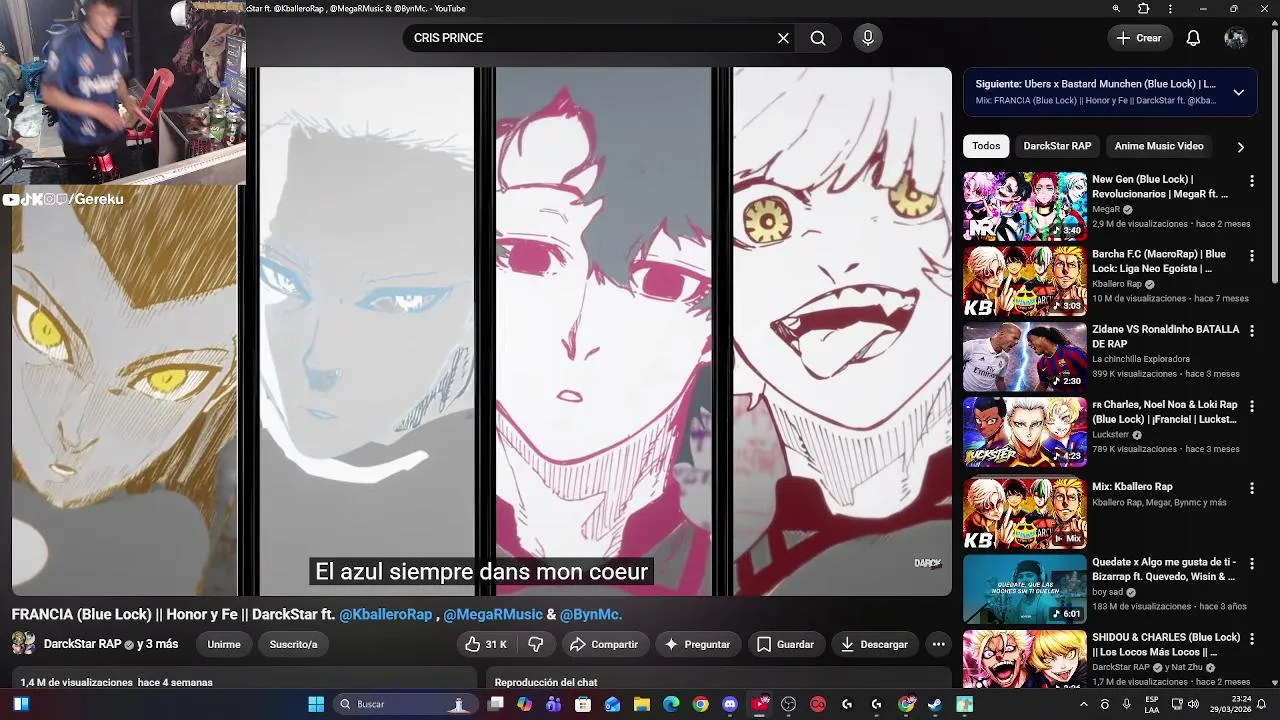Activate voice search microphone icon

pos(867,38)
